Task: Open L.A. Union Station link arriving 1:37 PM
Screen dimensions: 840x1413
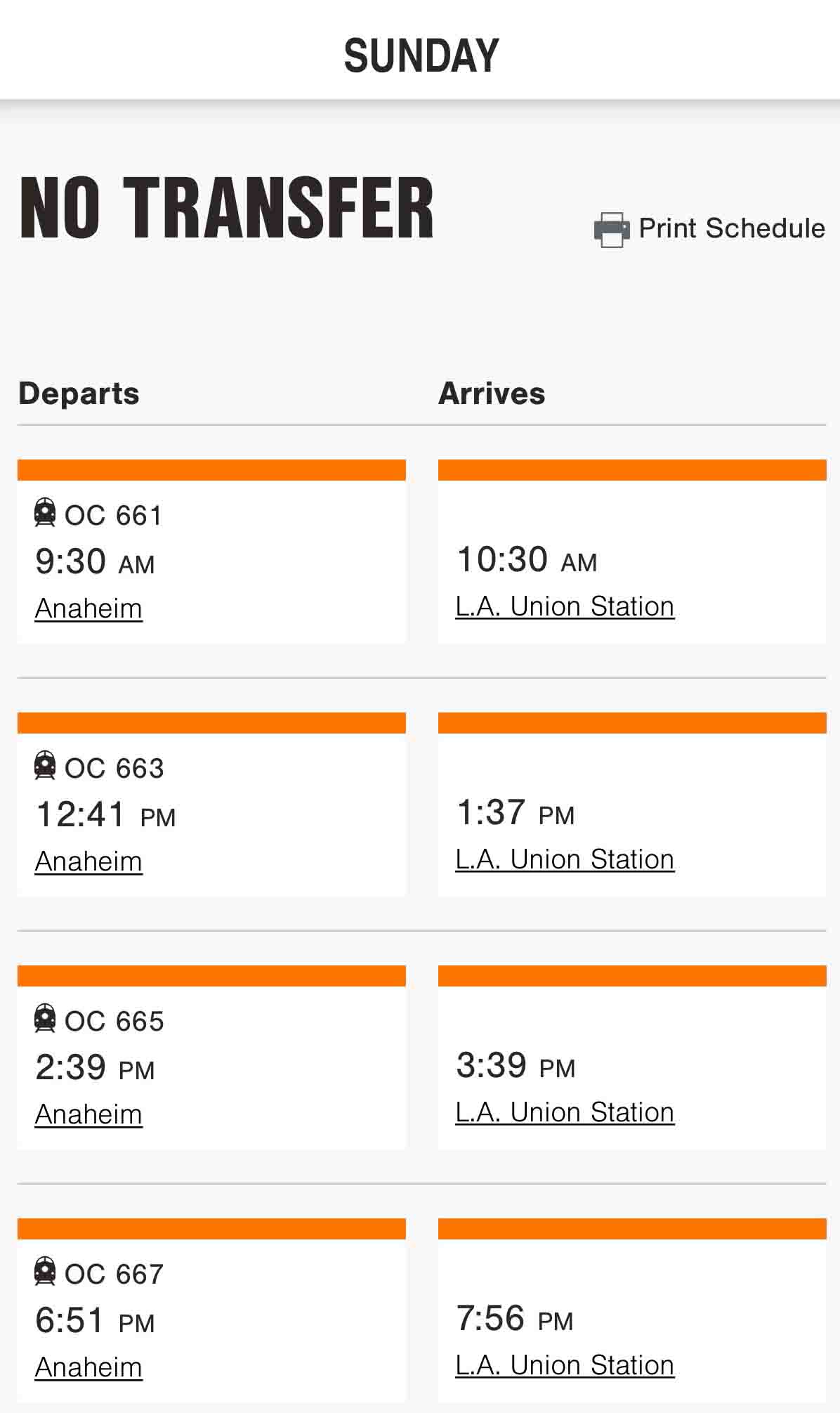Action: pos(565,859)
